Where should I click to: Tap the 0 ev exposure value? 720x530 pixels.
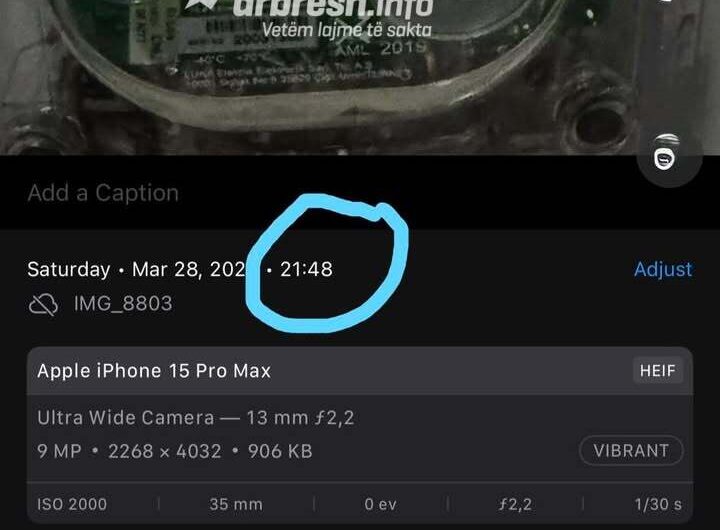point(381,504)
